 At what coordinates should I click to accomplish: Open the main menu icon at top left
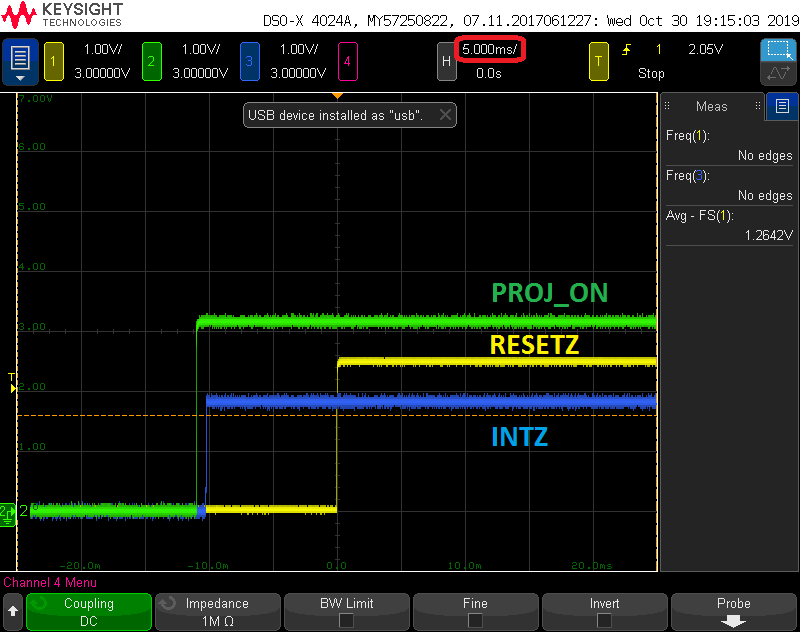pos(20,61)
